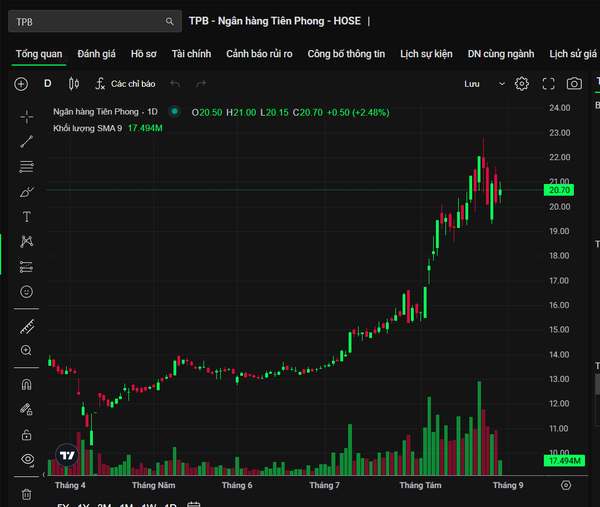Click the undo arrow icon
The height and width of the screenshot is (507, 600).
tap(175, 83)
